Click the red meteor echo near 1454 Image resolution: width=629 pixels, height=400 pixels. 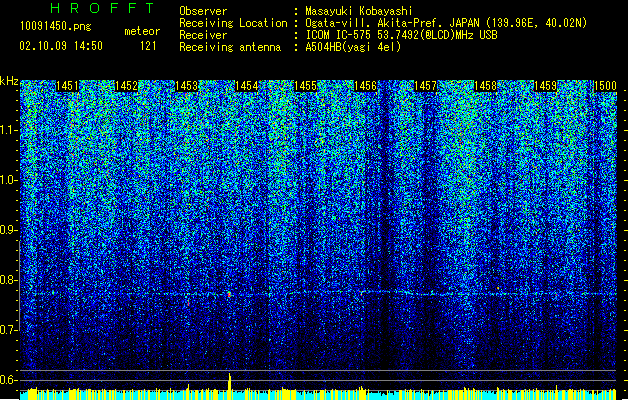(x=229, y=295)
